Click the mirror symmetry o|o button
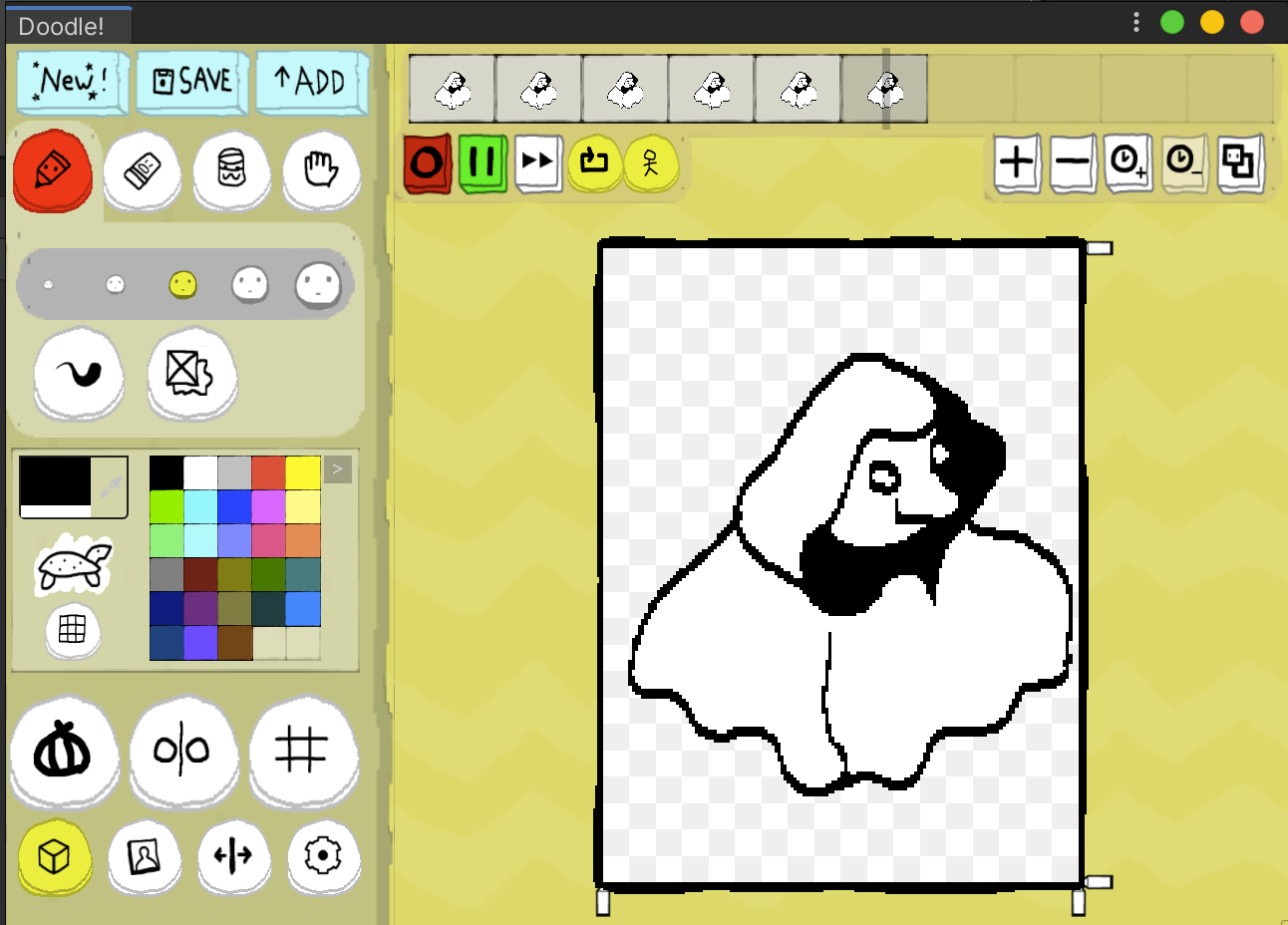This screenshot has width=1288, height=925. [x=182, y=753]
